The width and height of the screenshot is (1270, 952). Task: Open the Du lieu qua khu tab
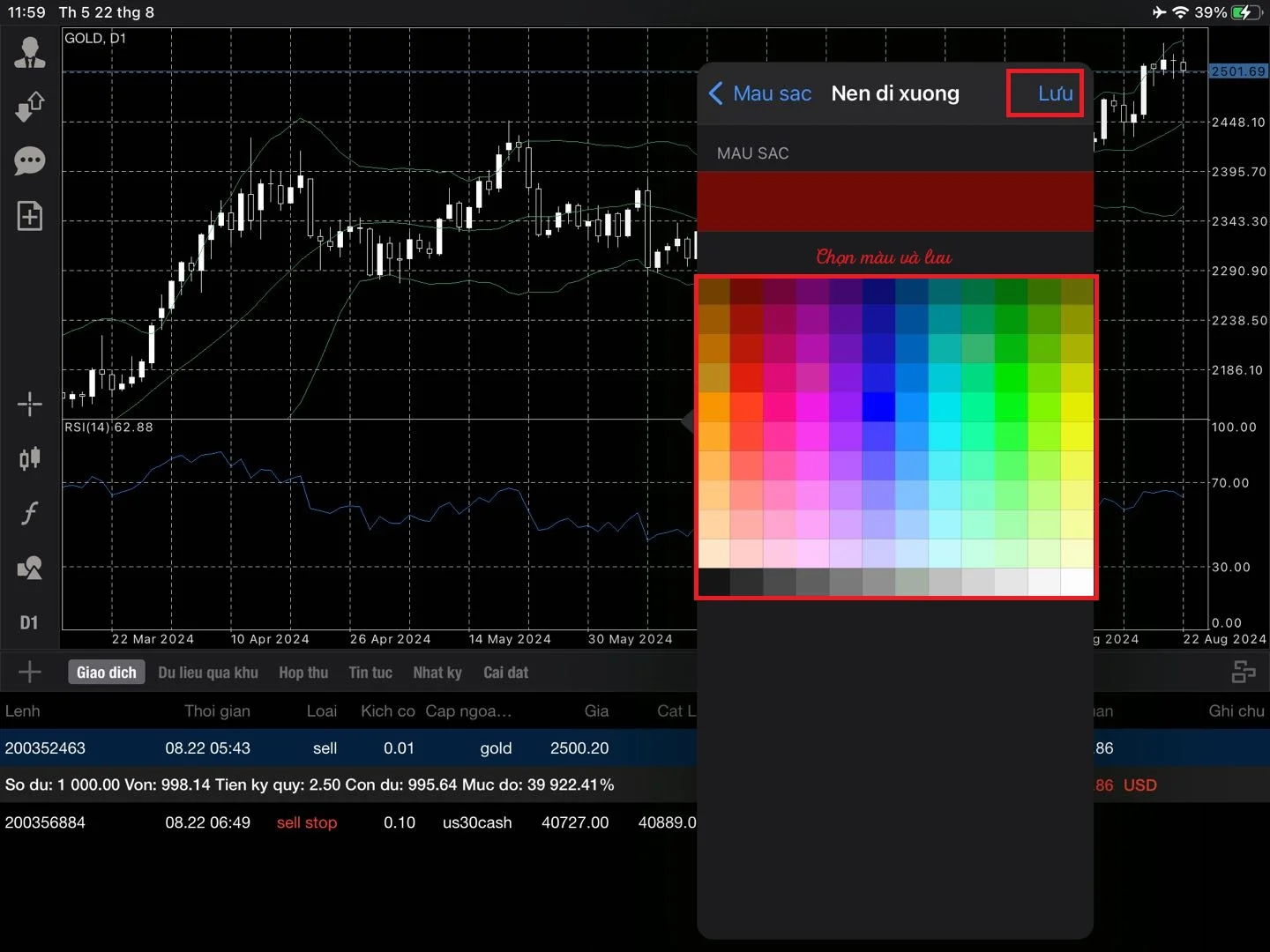click(x=208, y=673)
